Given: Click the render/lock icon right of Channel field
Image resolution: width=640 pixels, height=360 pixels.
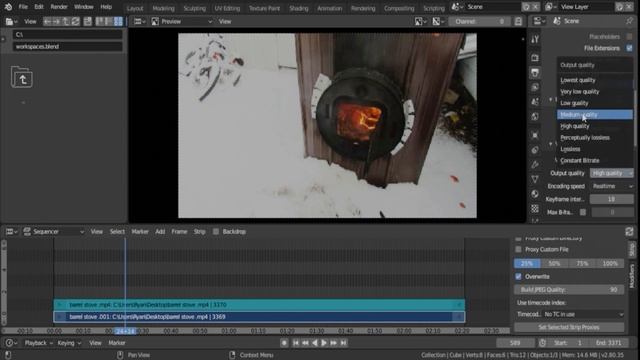Looking at the screenshot, I should point(518,22).
